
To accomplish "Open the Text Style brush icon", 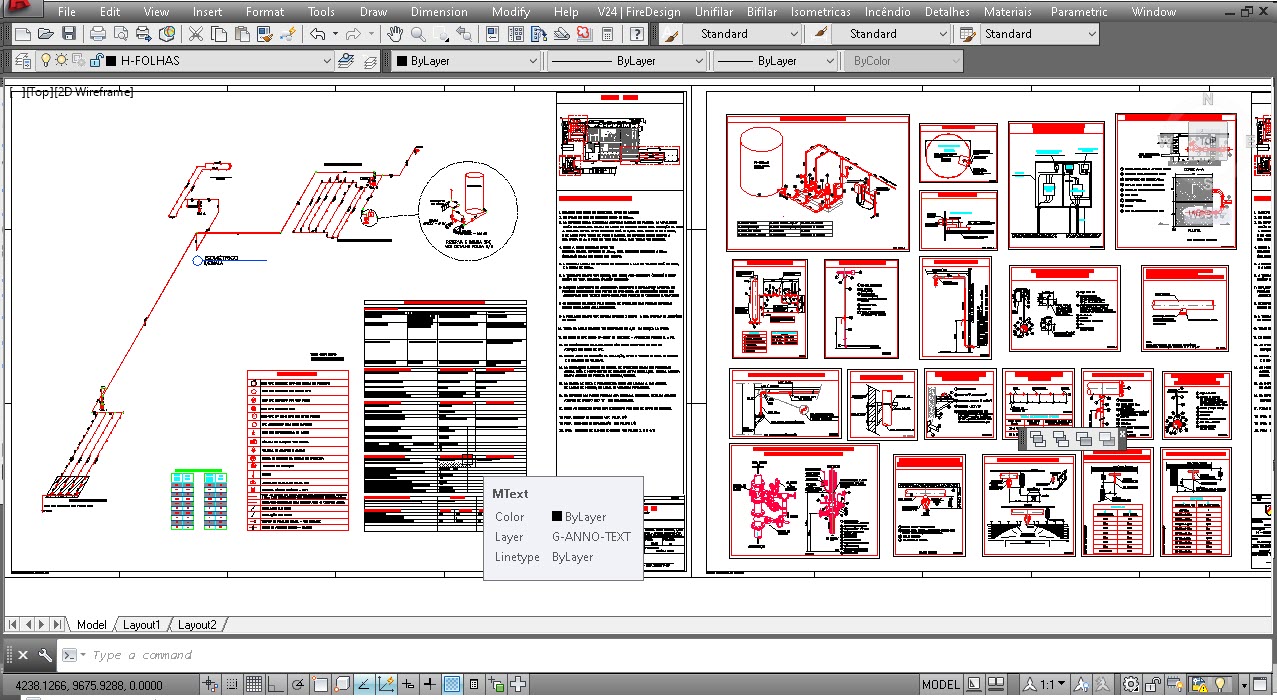I will (x=671, y=34).
